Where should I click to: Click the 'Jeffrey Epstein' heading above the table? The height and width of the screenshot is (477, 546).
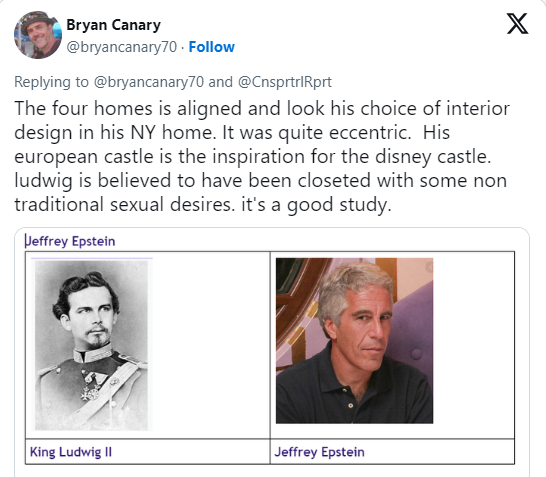tap(70, 241)
